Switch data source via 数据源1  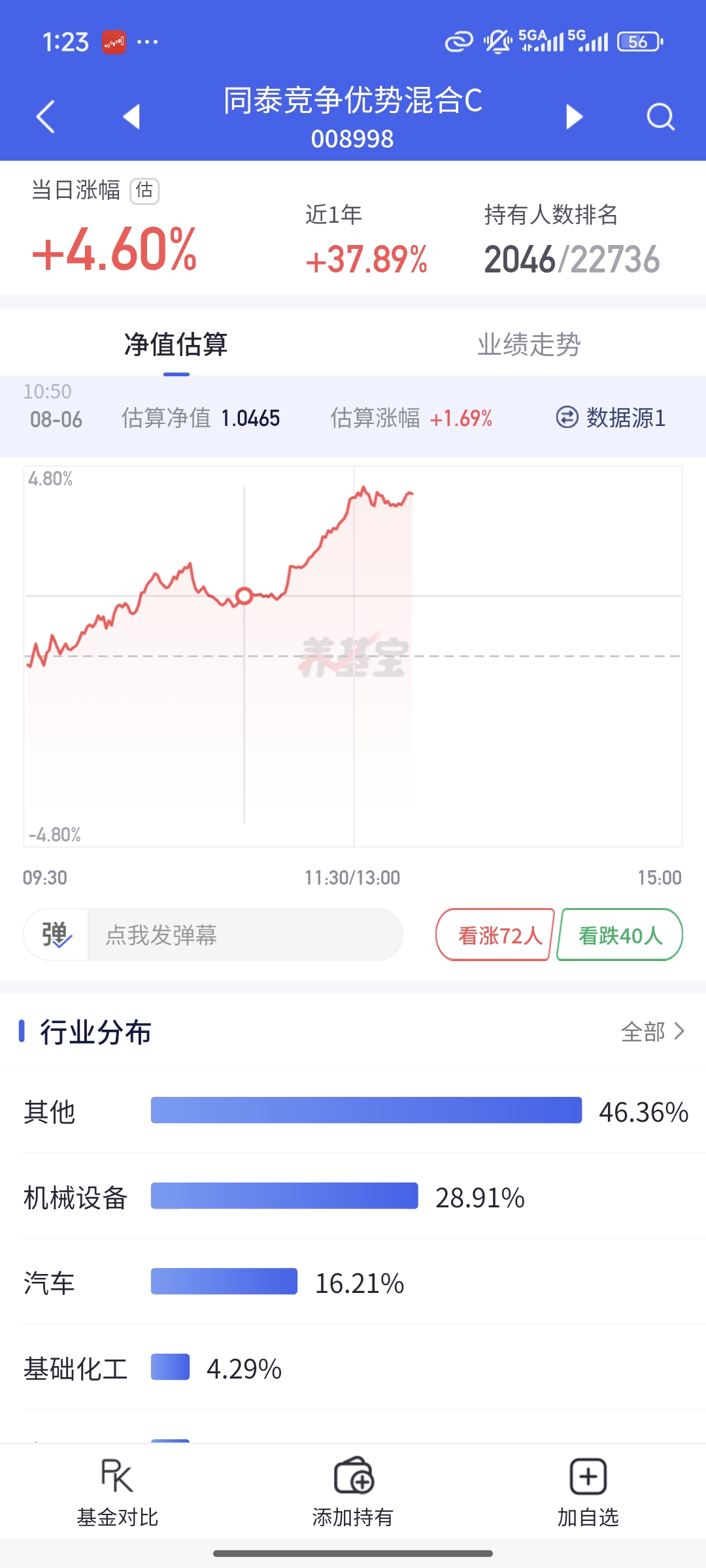click(x=611, y=417)
